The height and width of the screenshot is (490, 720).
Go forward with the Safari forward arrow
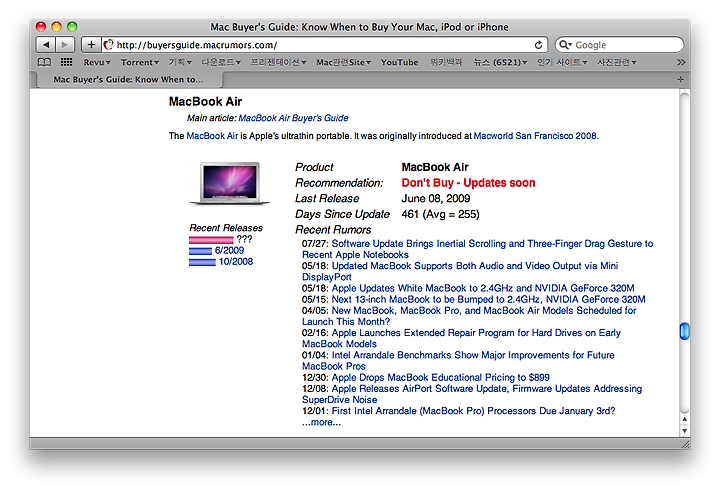pyautogui.click(x=65, y=45)
